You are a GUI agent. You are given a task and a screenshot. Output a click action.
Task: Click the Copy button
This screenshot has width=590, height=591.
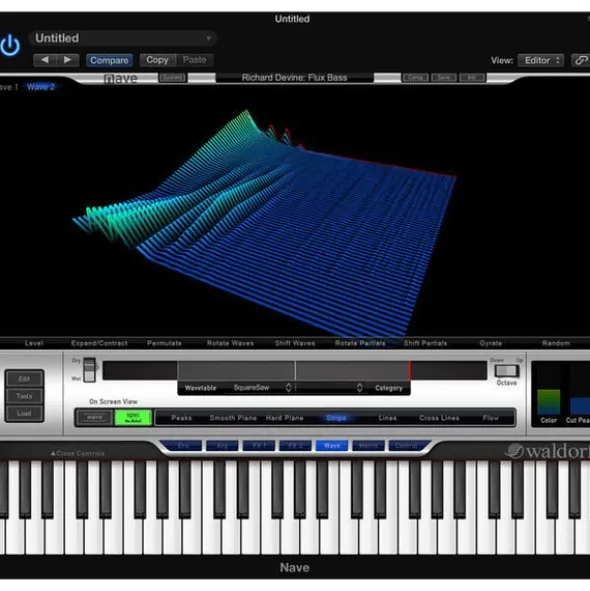click(157, 60)
